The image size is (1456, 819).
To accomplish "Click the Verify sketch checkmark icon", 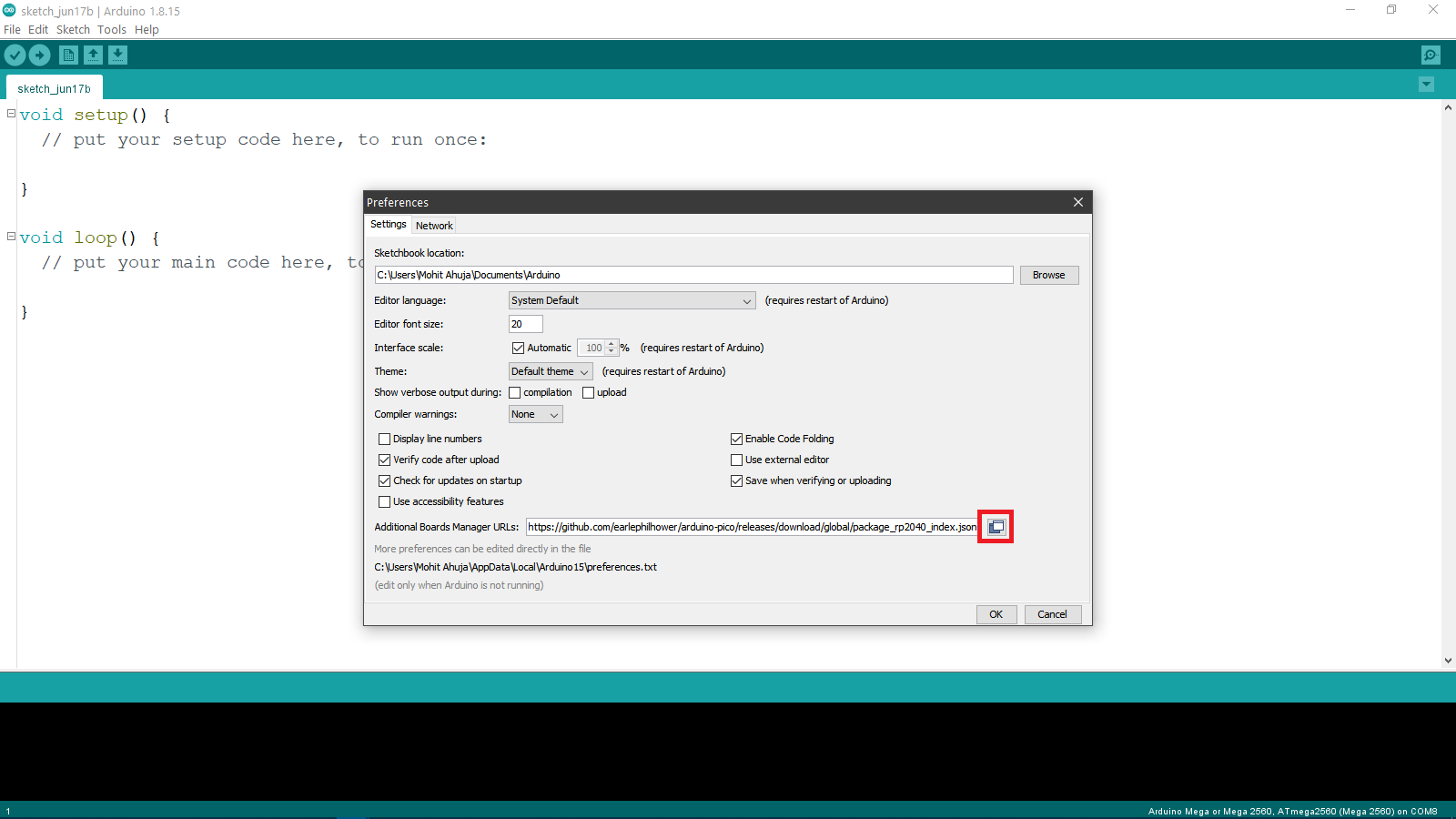I will [15, 56].
